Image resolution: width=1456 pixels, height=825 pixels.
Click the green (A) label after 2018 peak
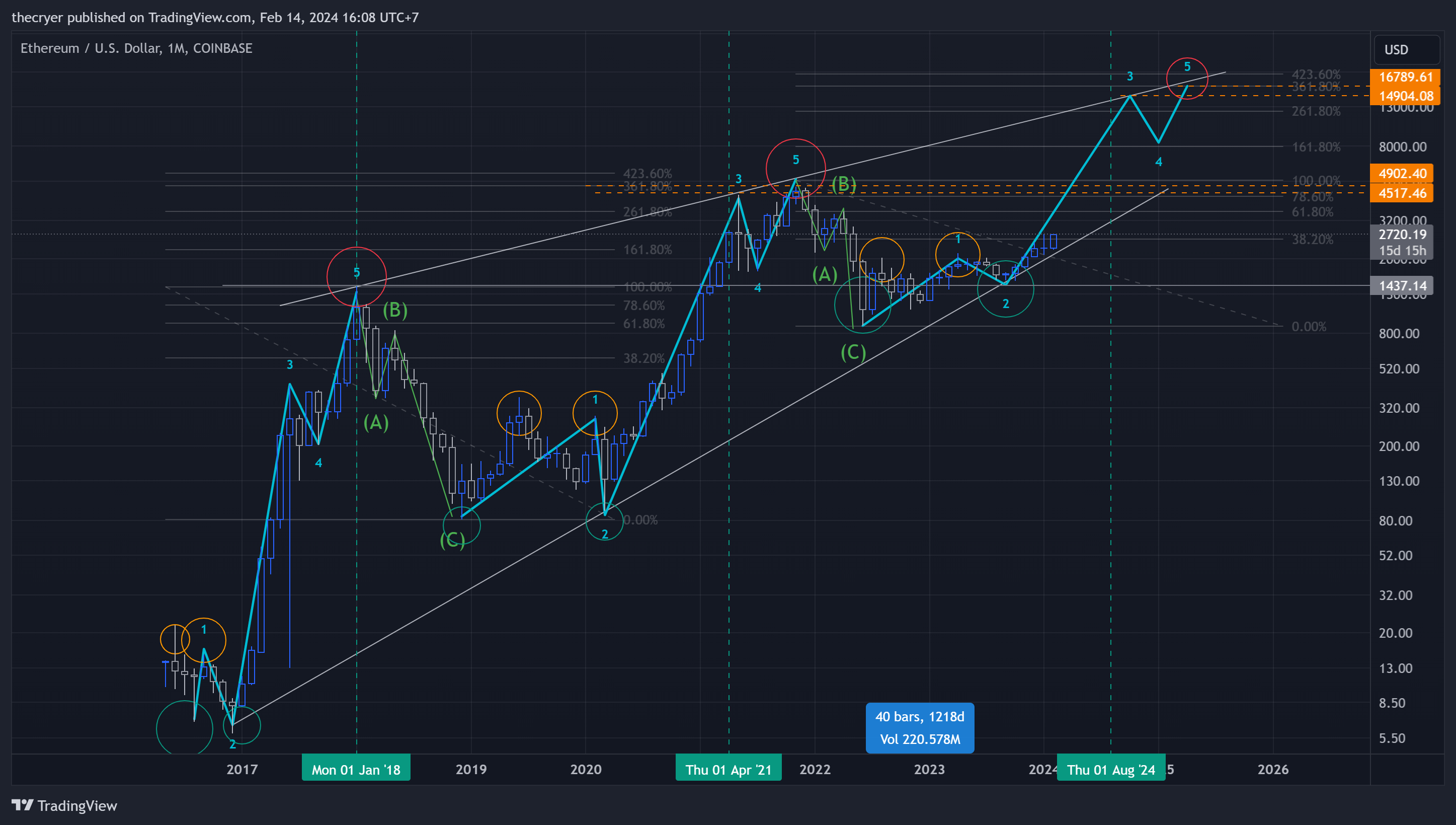(376, 422)
